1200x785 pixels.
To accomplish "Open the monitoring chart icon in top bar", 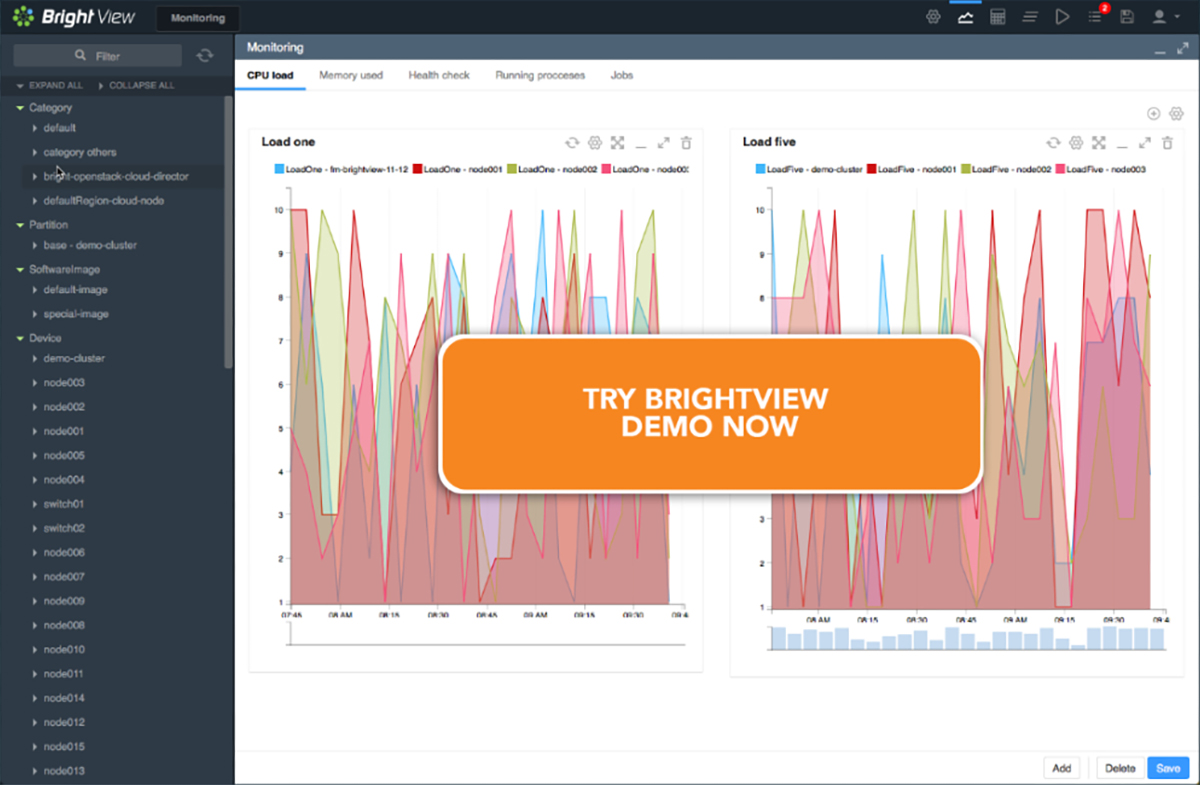I will pos(965,17).
